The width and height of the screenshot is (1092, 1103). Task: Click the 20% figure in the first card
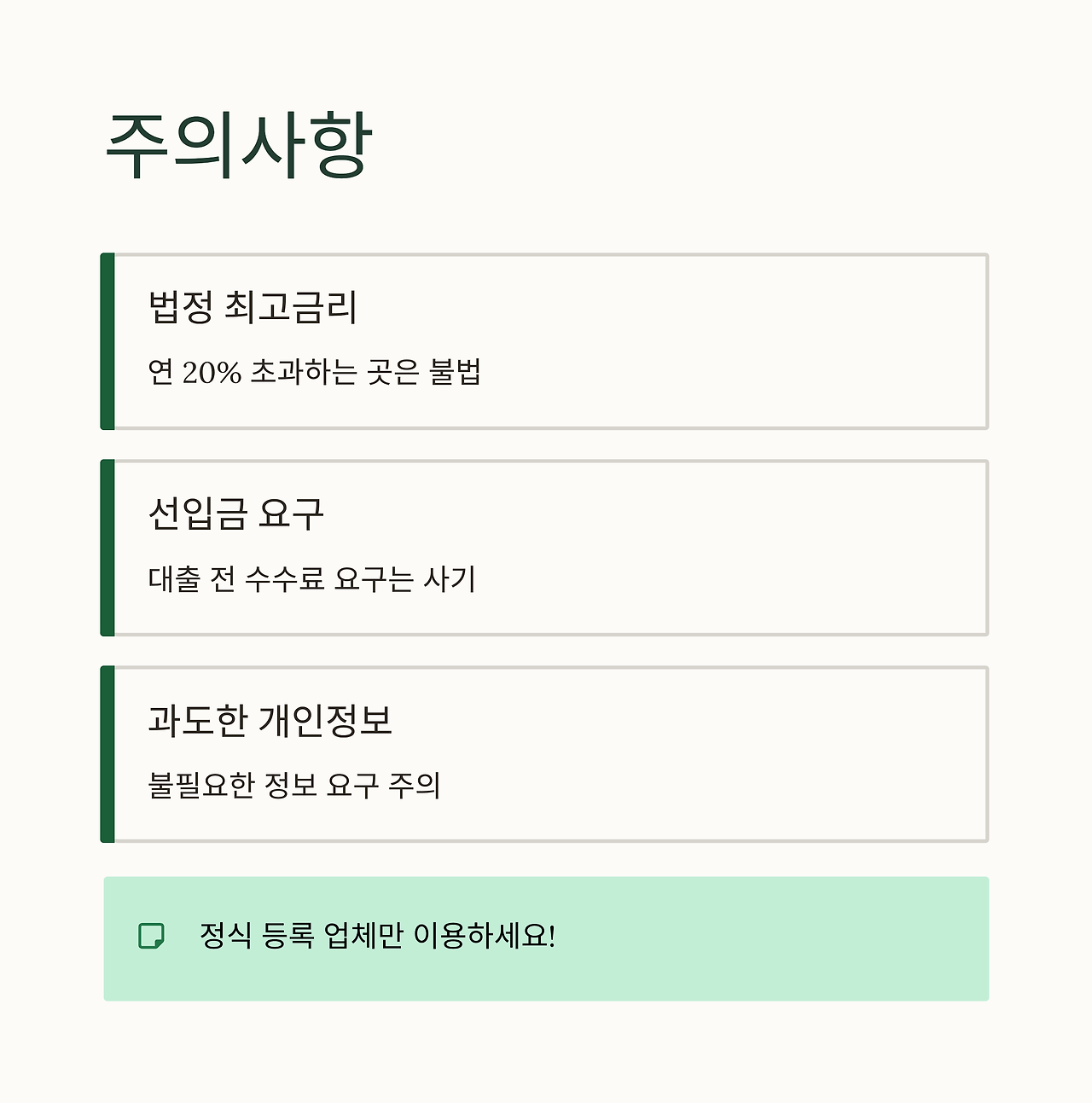[x=212, y=373]
